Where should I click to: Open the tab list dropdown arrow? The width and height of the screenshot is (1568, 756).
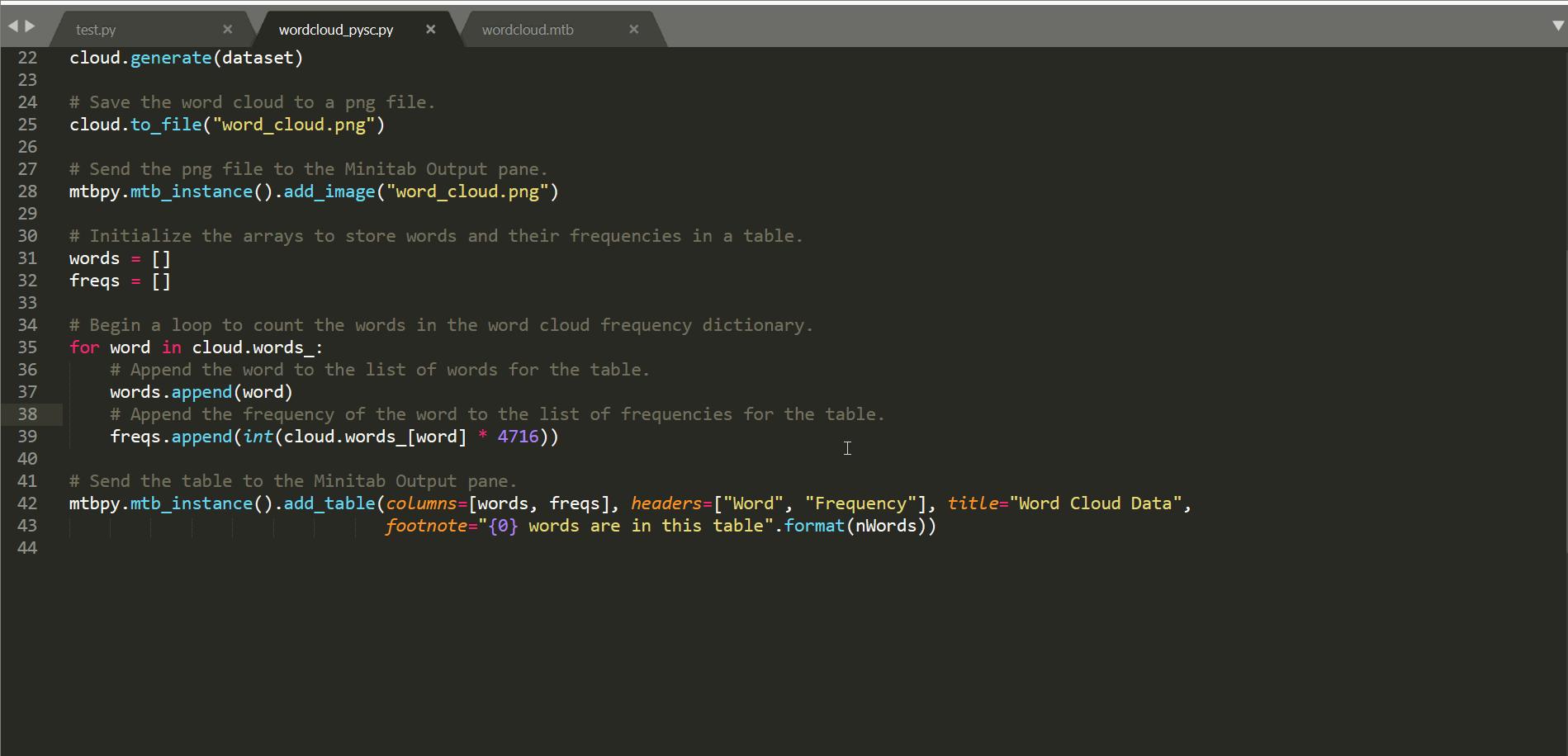[1558, 26]
